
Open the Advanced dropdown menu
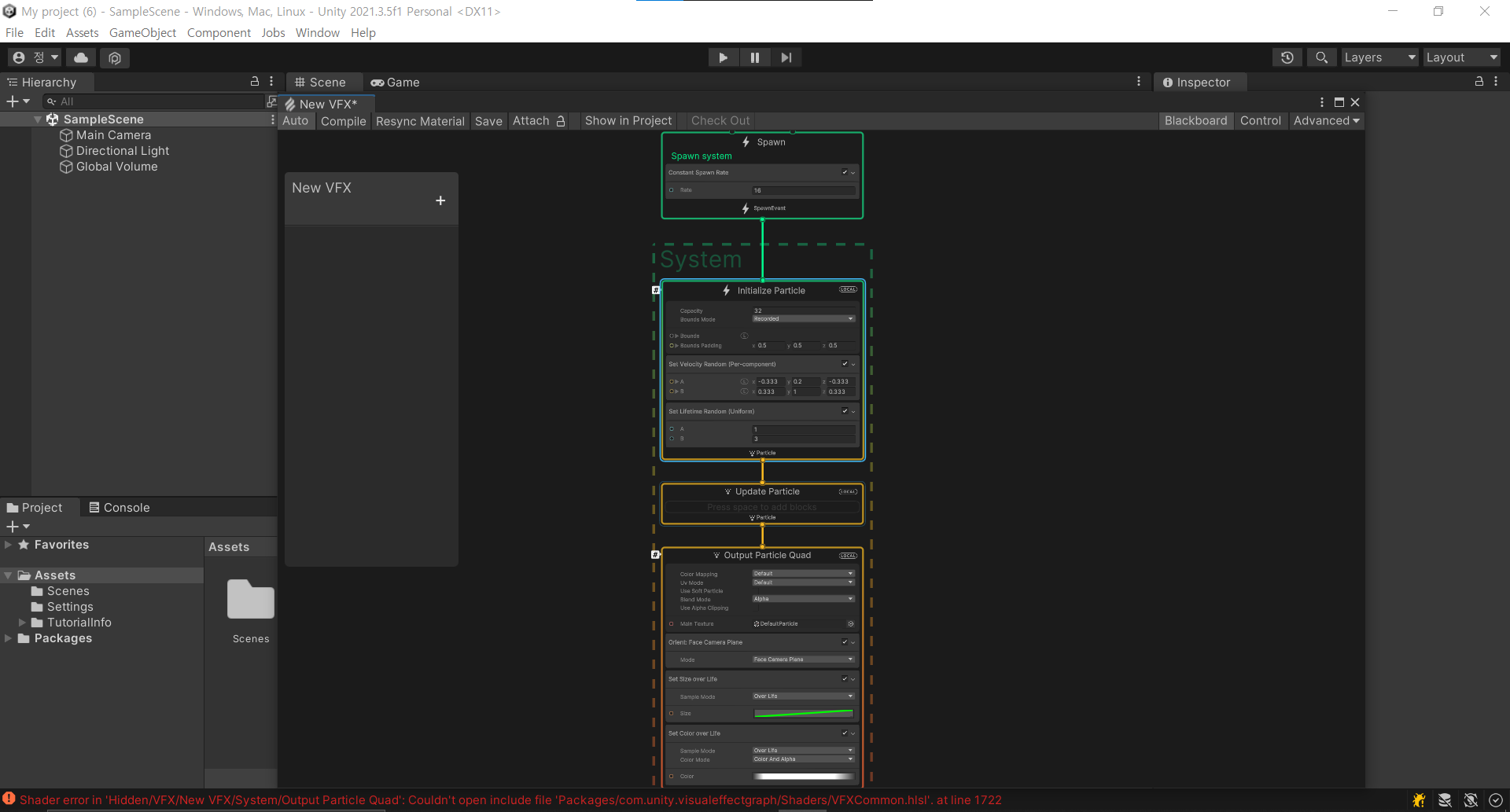[x=1326, y=121]
